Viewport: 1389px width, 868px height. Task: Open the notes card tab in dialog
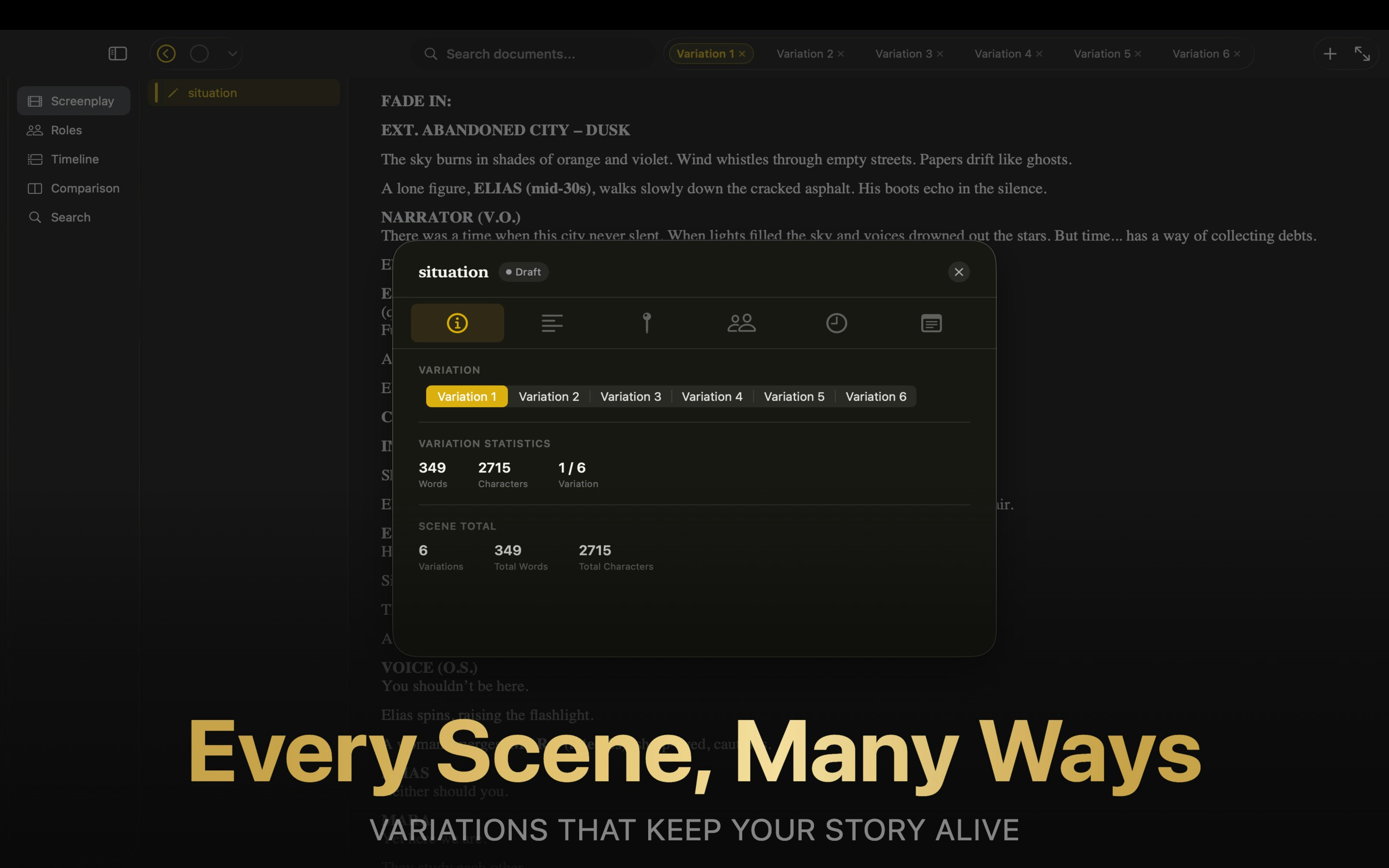[931, 323]
